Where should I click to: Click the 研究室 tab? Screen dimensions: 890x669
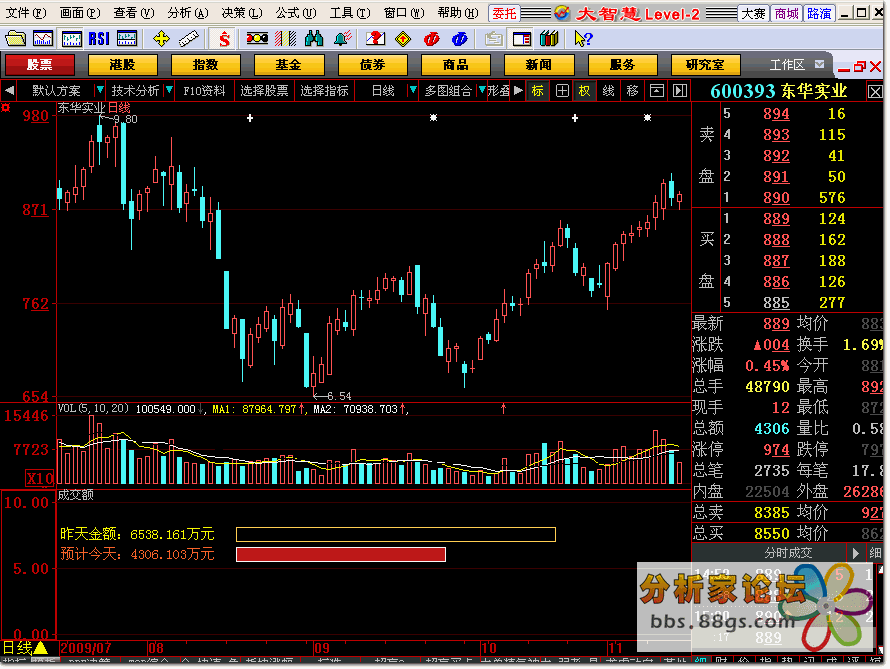(x=705, y=65)
